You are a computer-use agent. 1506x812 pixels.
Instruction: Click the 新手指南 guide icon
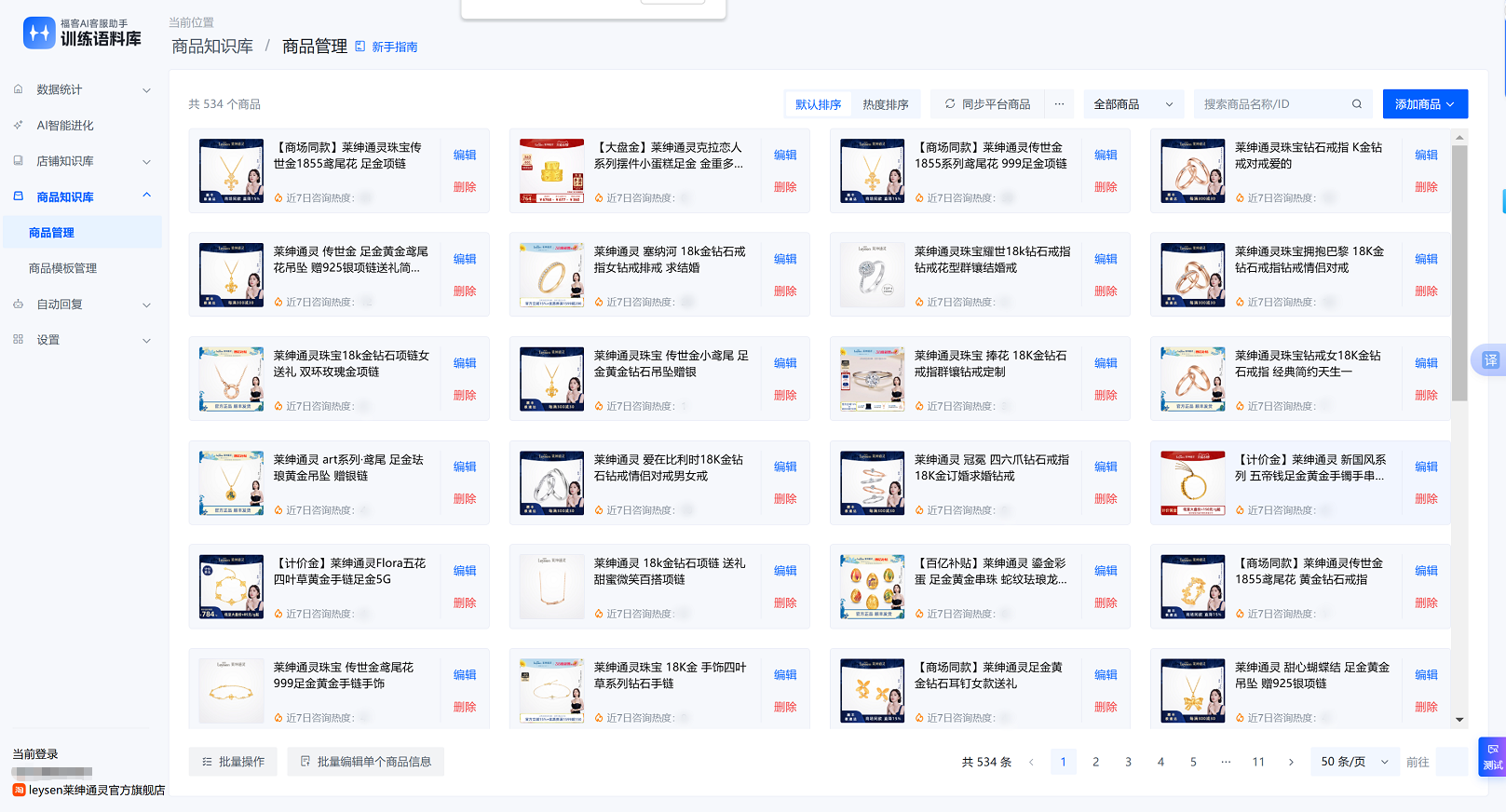coord(360,47)
